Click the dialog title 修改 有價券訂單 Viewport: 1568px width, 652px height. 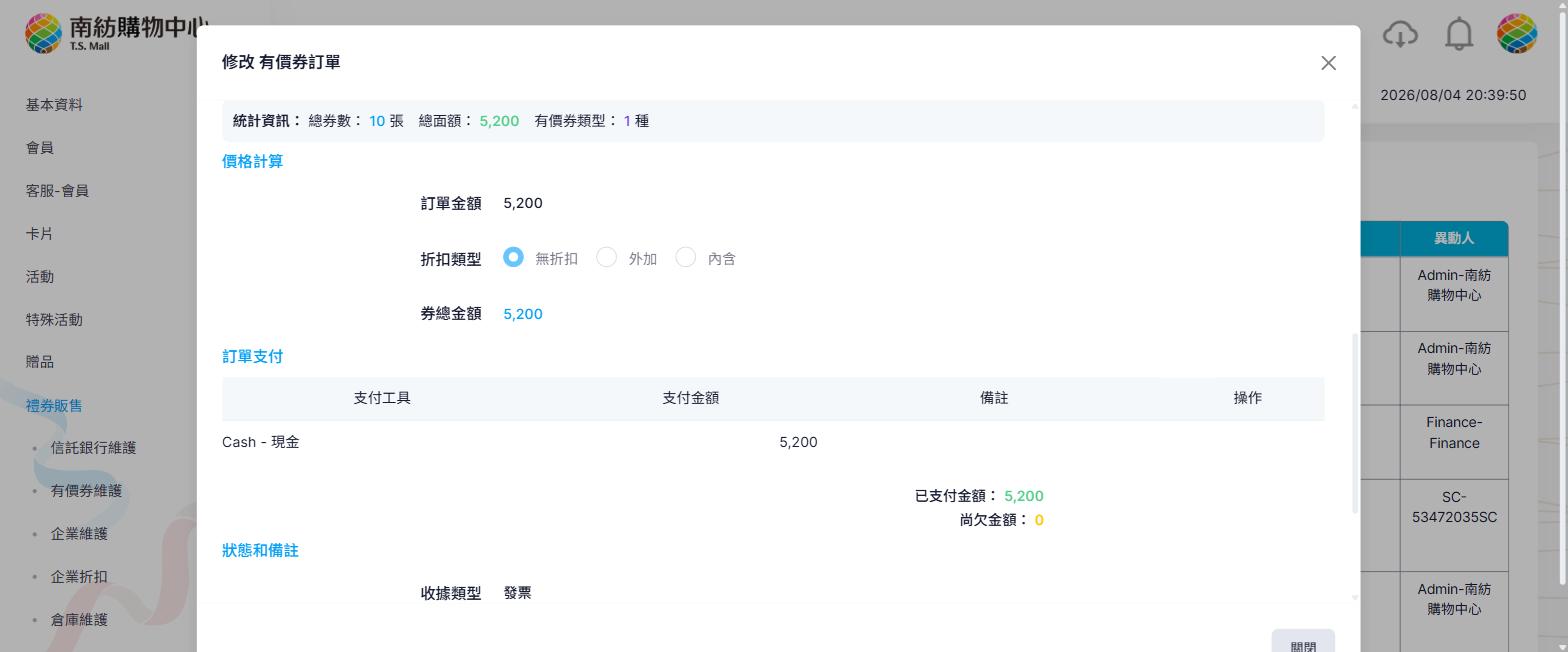[281, 62]
